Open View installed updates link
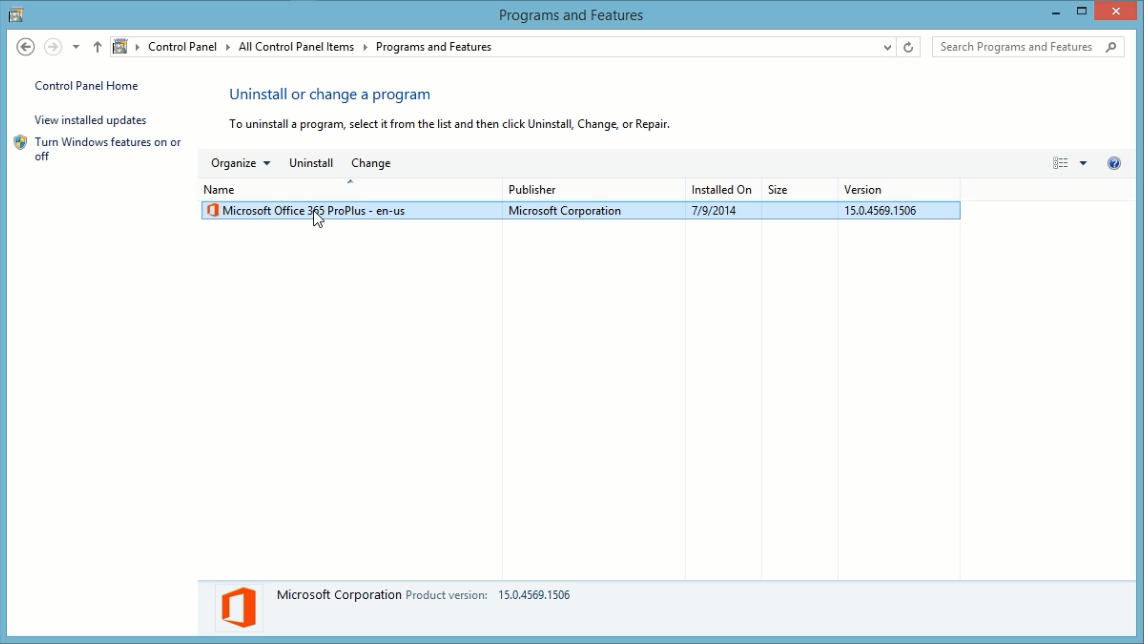This screenshot has width=1144, height=644. [x=90, y=120]
